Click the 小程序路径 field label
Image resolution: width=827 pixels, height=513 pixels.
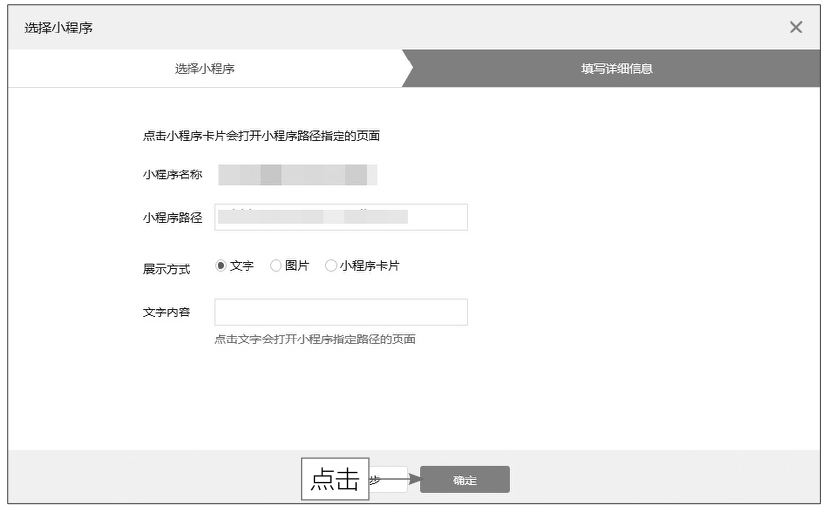pos(172,218)
